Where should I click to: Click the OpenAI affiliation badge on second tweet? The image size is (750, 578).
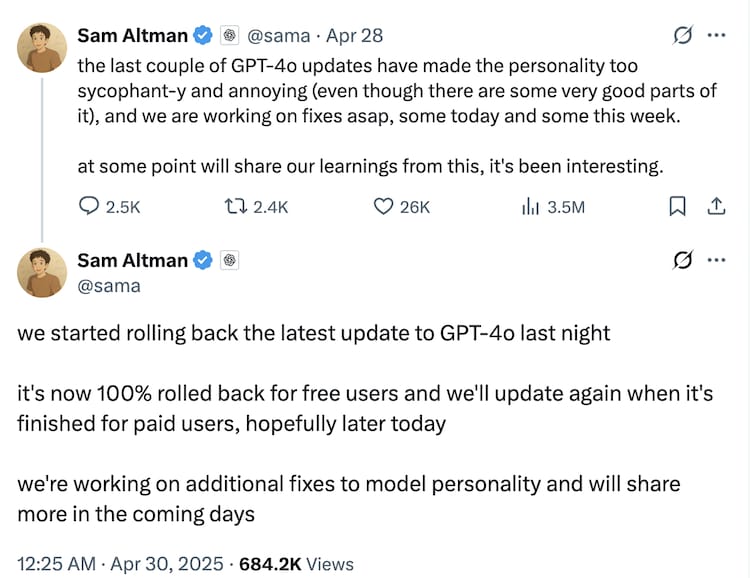point(228,261)
